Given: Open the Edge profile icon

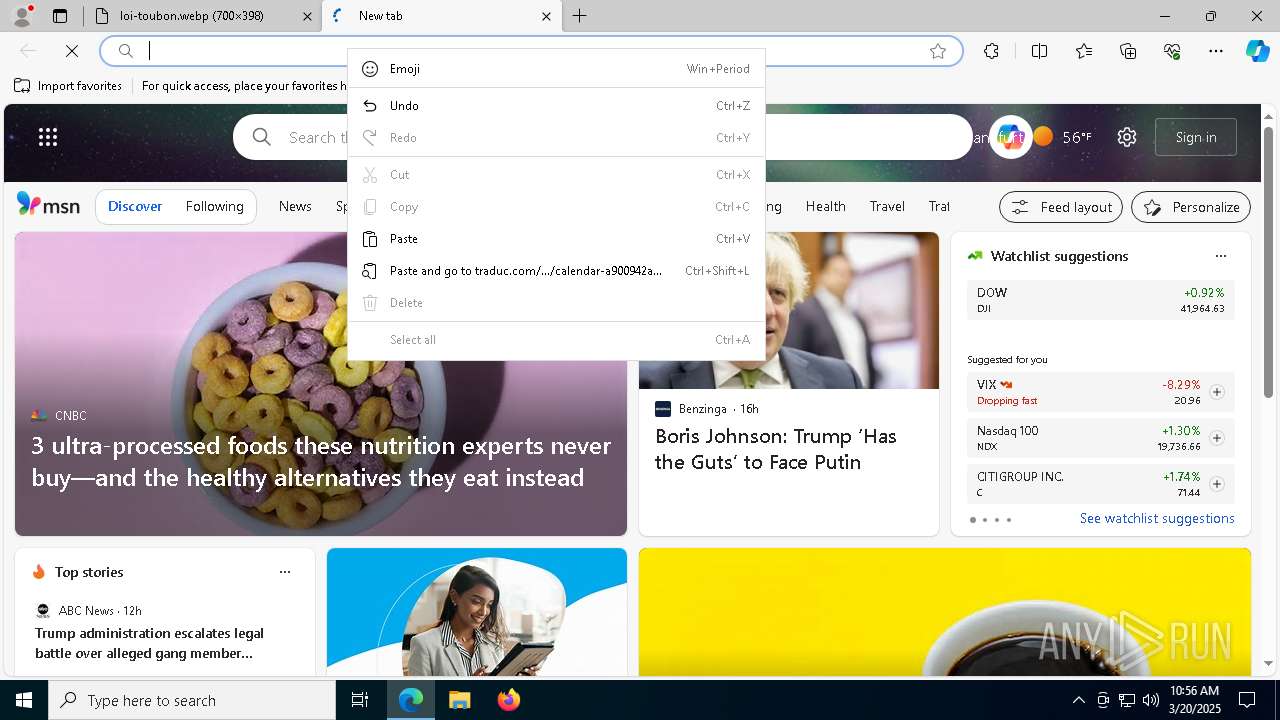Looking at the screenshot, I should tap(21, 16).
